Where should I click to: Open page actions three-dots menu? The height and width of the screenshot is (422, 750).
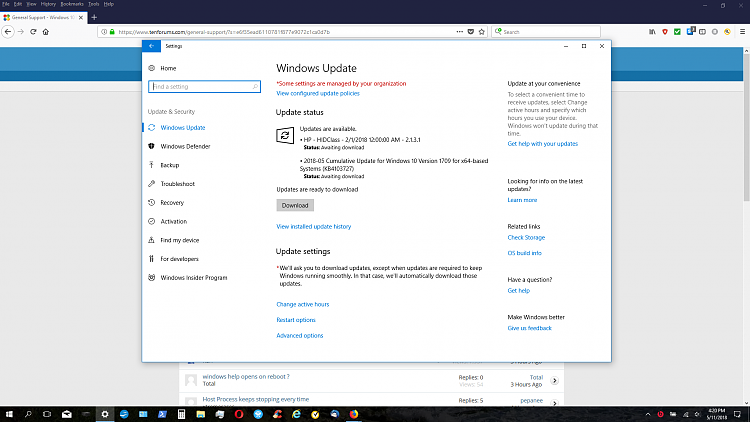tap(460, 32)
